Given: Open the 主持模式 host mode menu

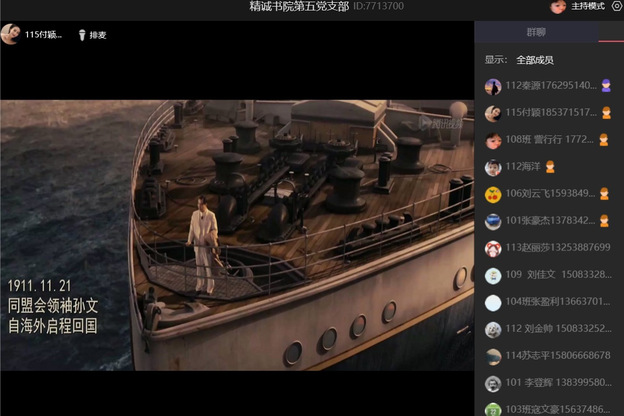Looking at the screenshot, I should pyautogui.click(x=588, y=6).
